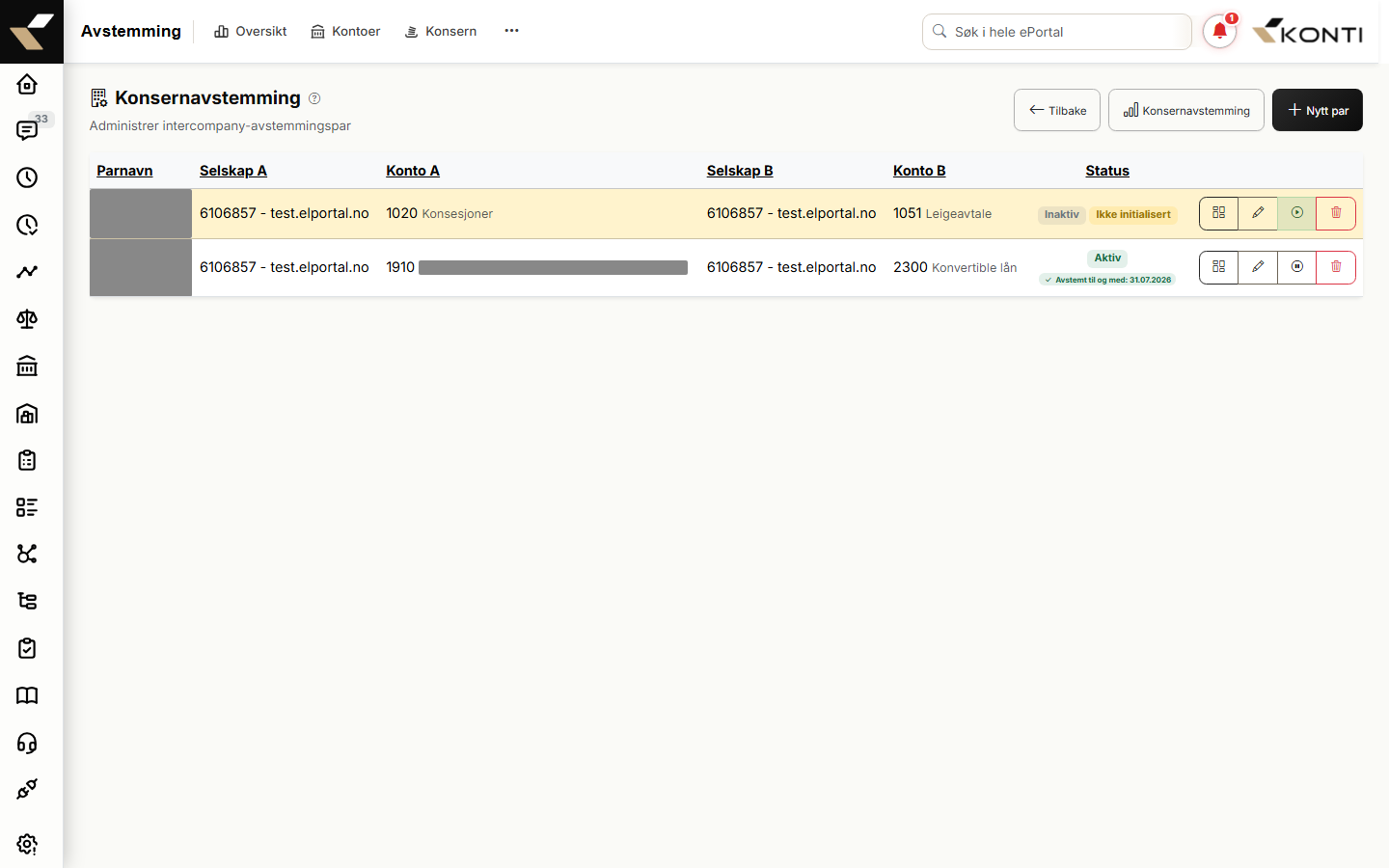The image size is (1389, 868).
Task: Delete the 1020 Konsesjoner pair
Action: coord(1336,213)
